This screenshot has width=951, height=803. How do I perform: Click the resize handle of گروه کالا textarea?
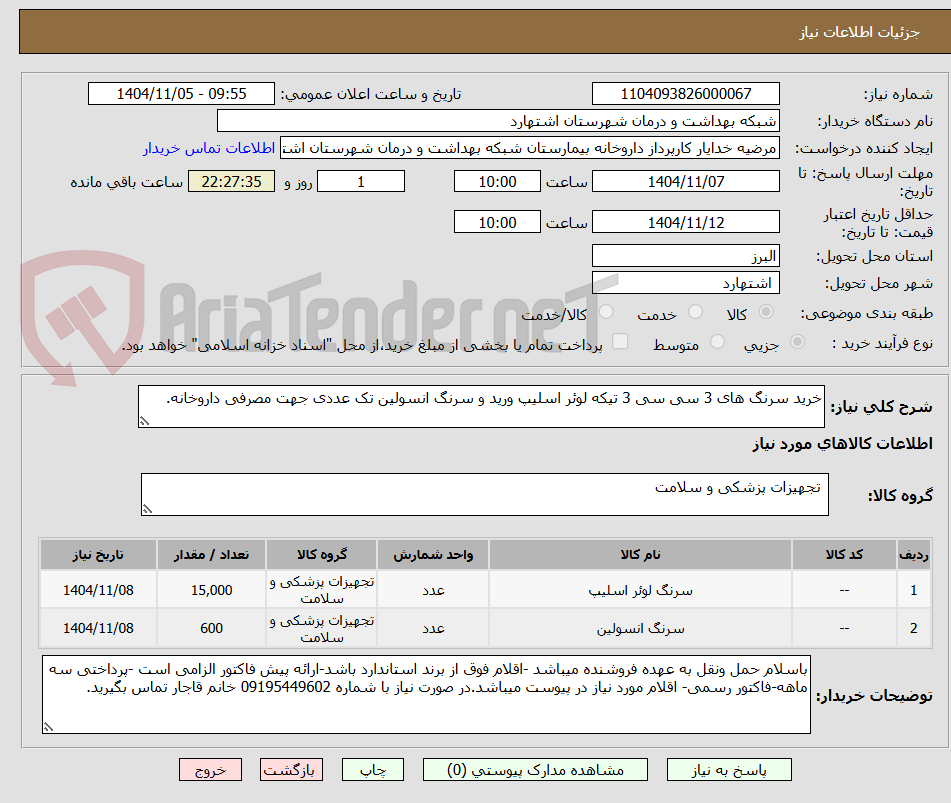[x=147, y=509]
